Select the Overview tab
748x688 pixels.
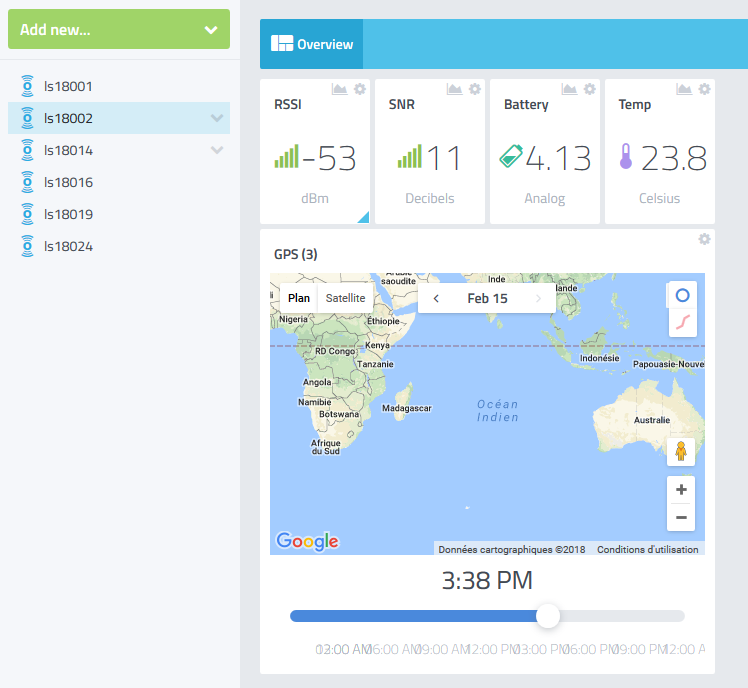pyautogui.click(x=312, y=44)
